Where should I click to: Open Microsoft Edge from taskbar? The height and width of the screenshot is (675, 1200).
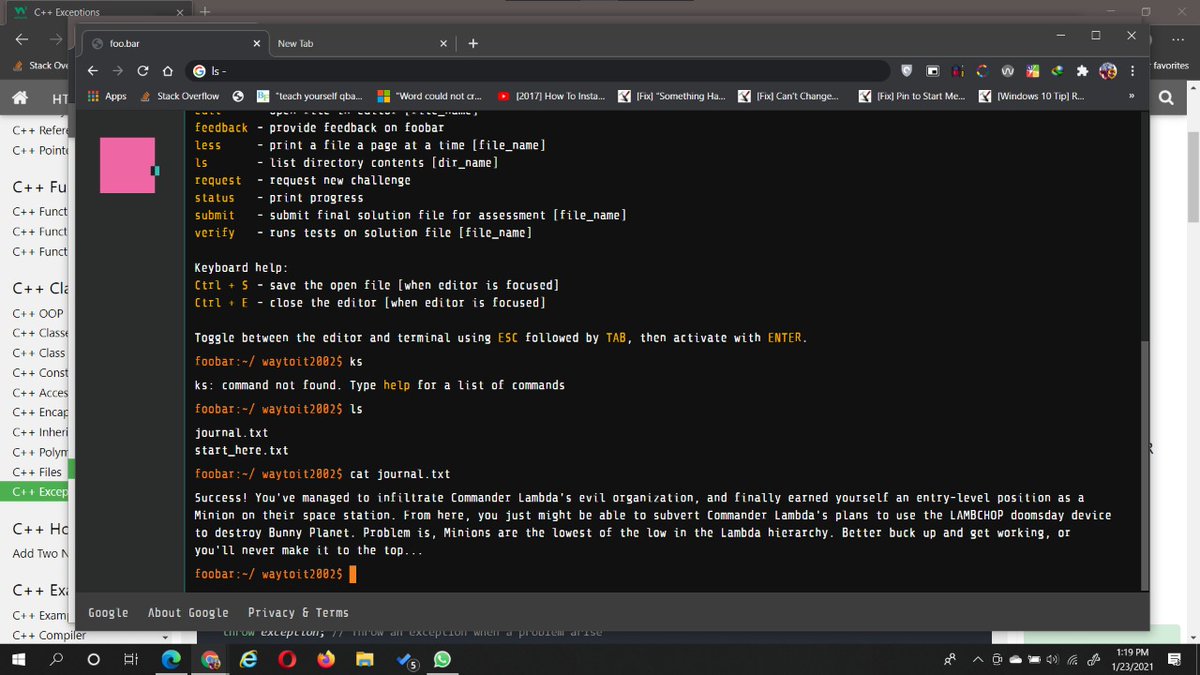[172, 660]
